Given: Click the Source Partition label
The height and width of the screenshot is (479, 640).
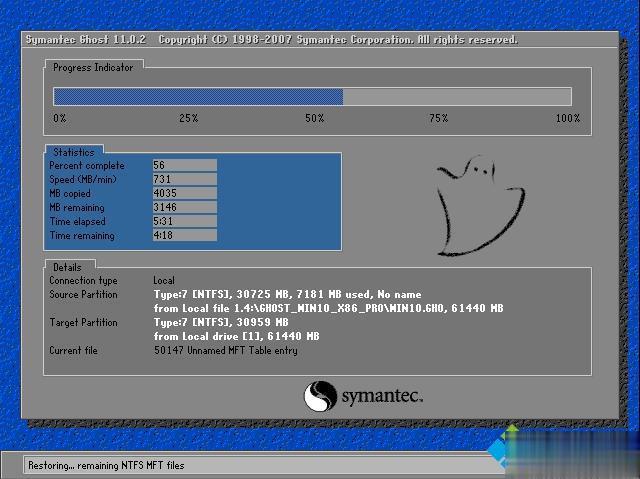Looking at the screenshot, I should [x=83, y=295].
